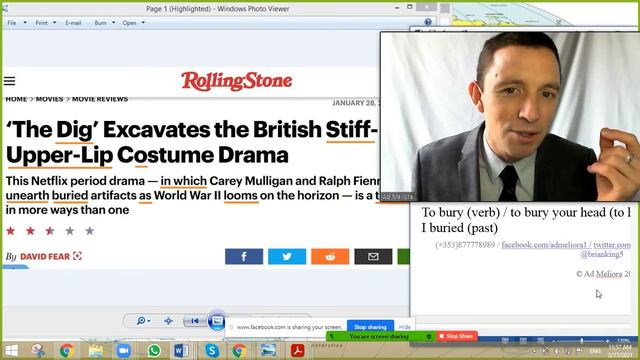
Task: Switch to Photo Viewer taskbar icon
Action: click(268, 351)
